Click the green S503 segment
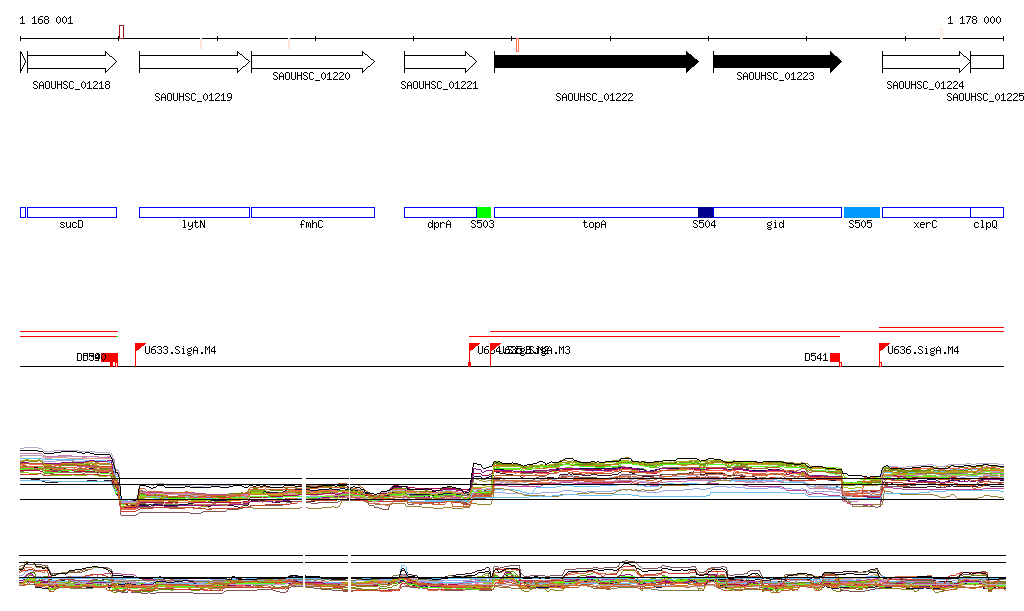Screen dimensions: 1024x611 [484, 212]
